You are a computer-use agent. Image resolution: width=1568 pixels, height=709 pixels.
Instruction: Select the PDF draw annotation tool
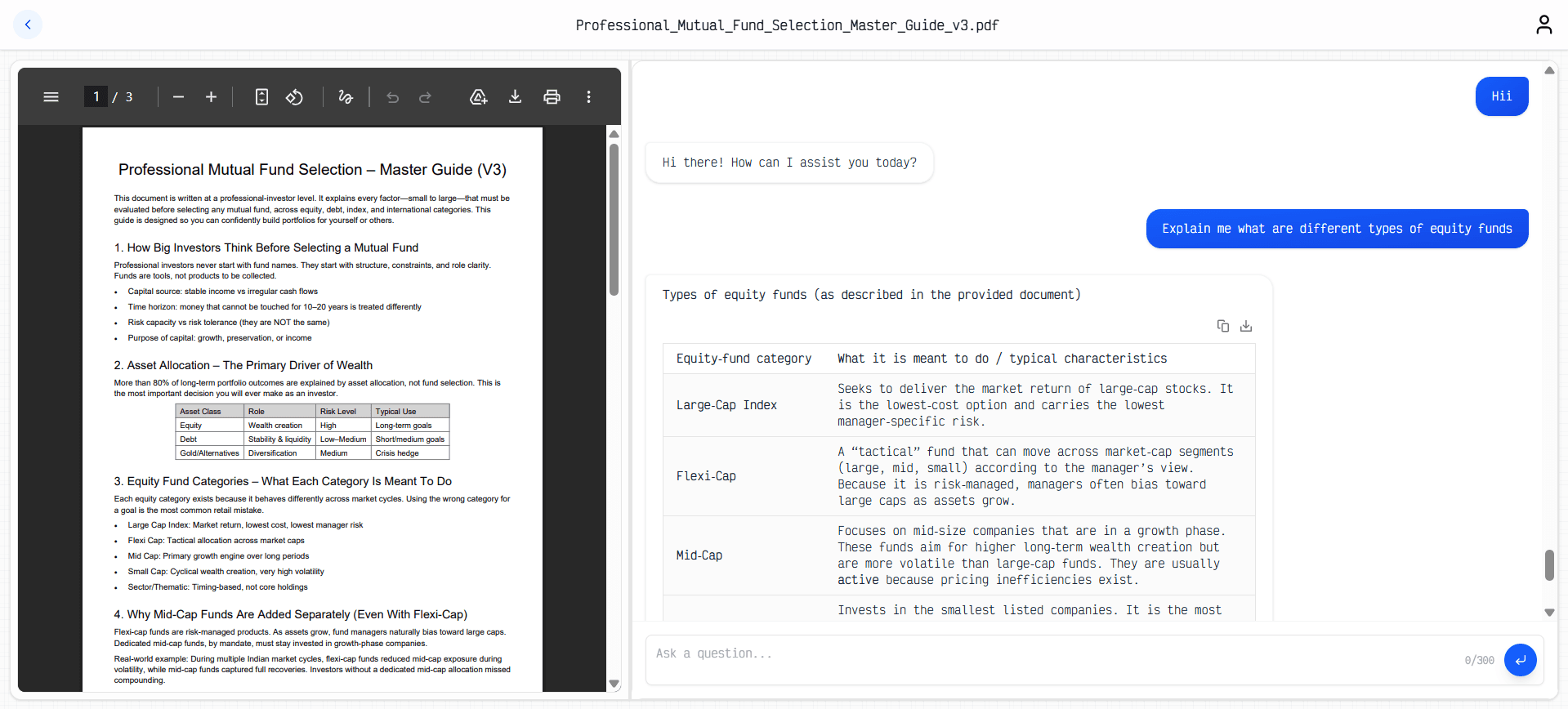pyautogui.click(x=346, y=97)
